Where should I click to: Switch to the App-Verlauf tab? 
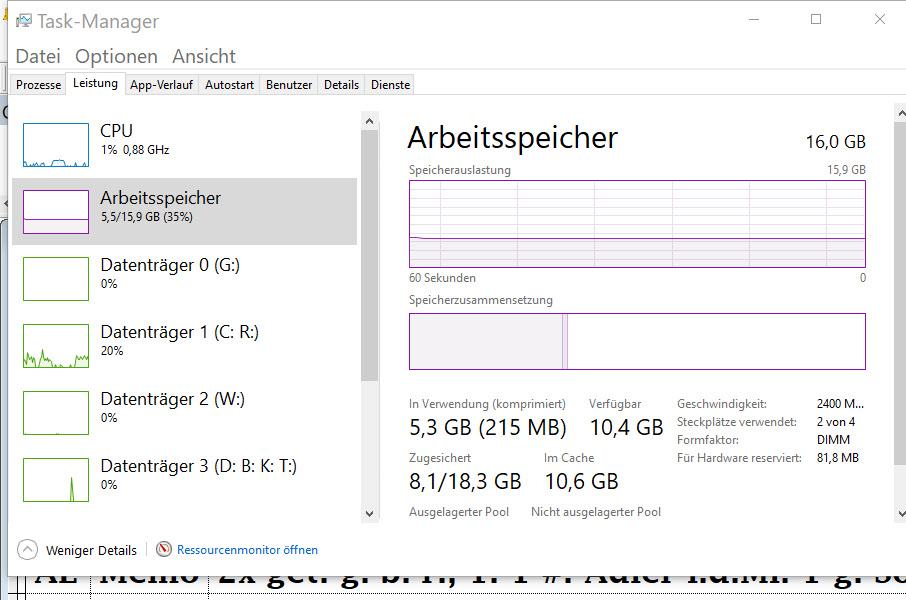(161, 85)
